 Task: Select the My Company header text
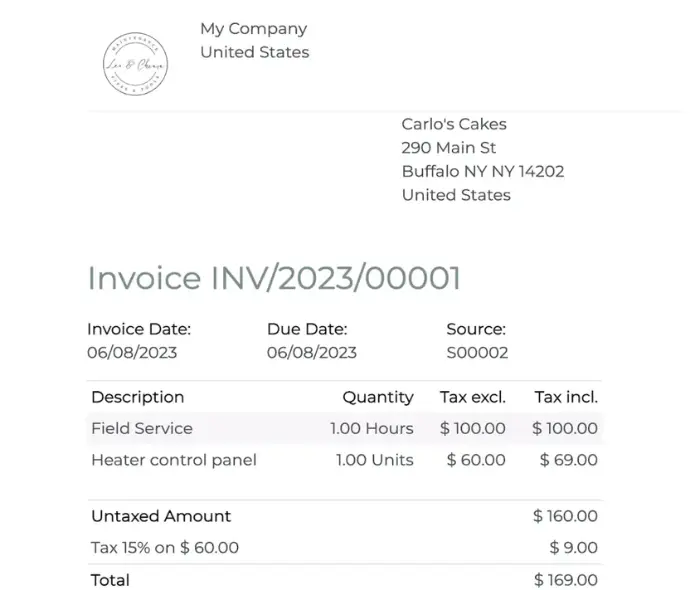tap(253, 29)
